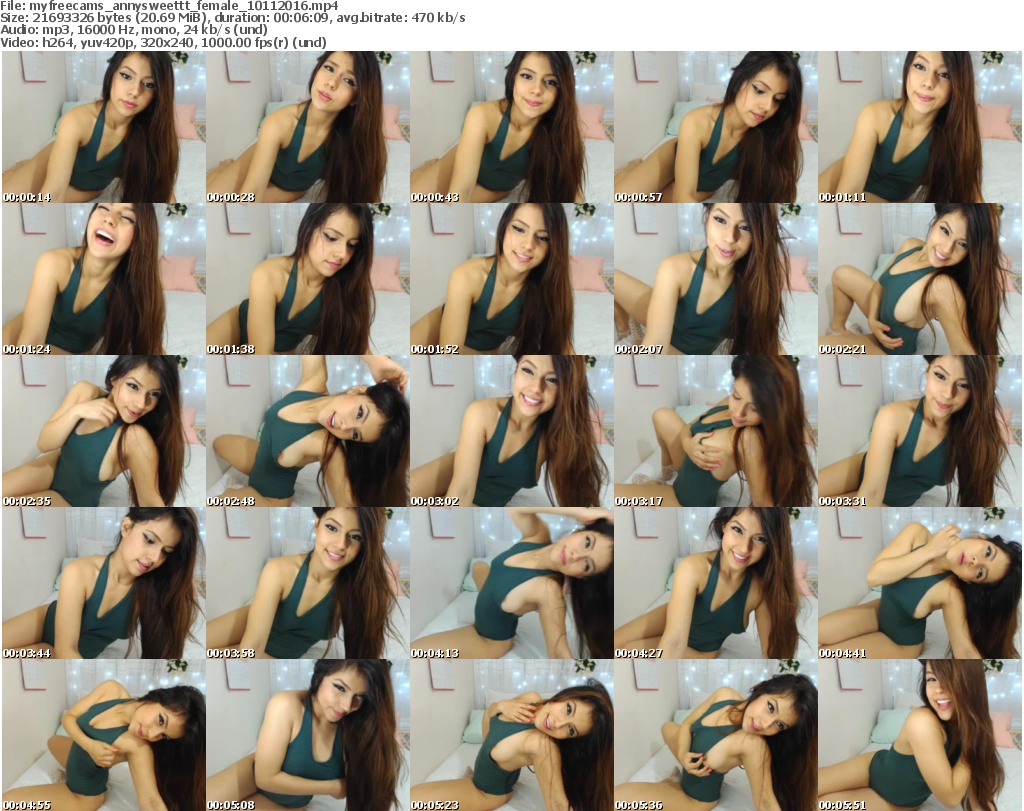Open the preview frame marked 00:04:41
1024x811 pixels.
920,584
